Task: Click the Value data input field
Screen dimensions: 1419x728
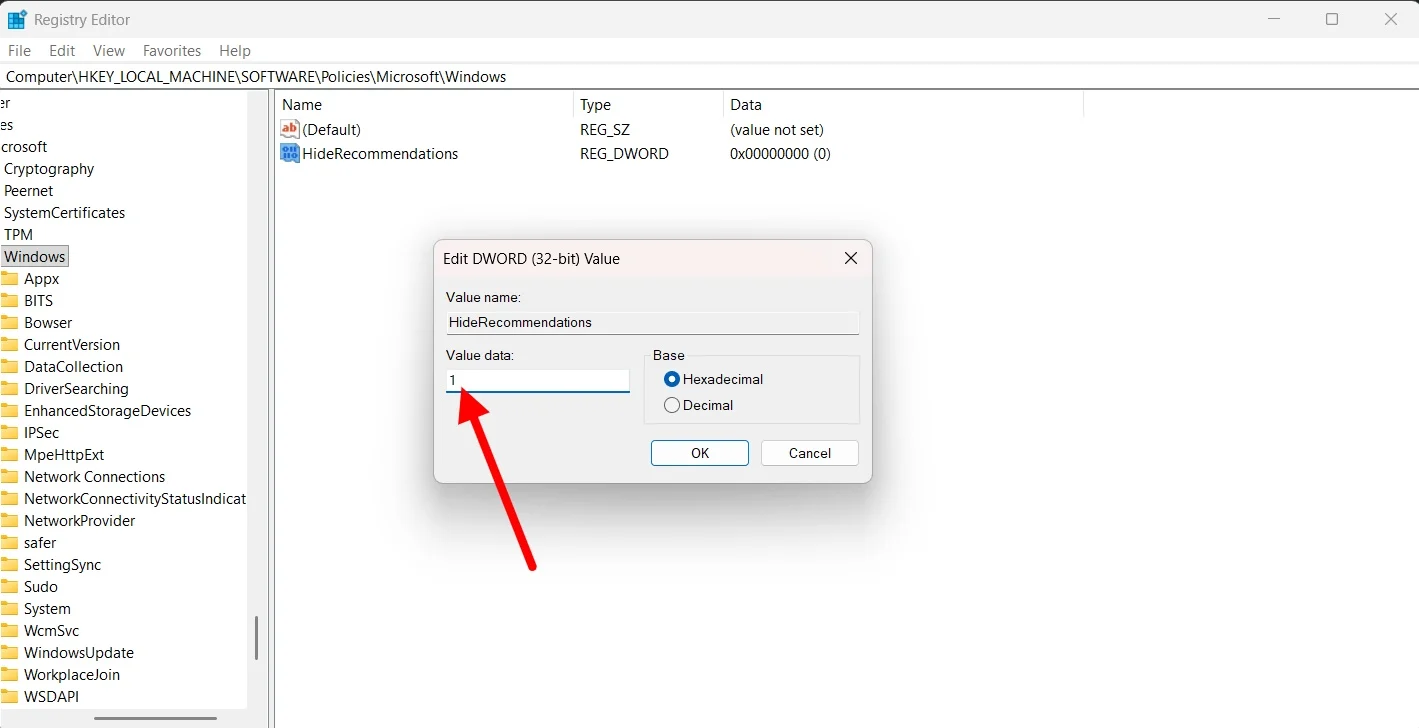Action: click(x=537, y=381)
